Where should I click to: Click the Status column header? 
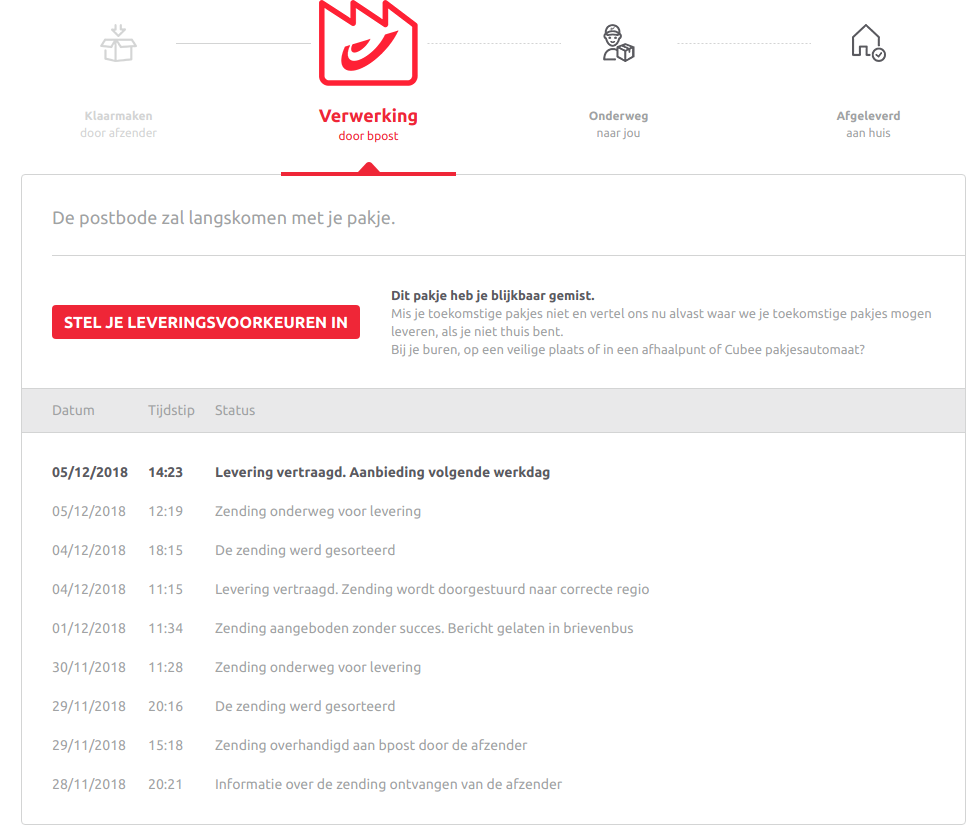(235, 410)
